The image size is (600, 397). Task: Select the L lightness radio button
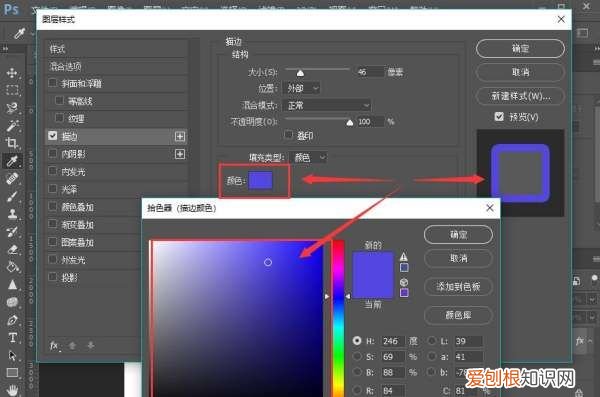(432, 340)
